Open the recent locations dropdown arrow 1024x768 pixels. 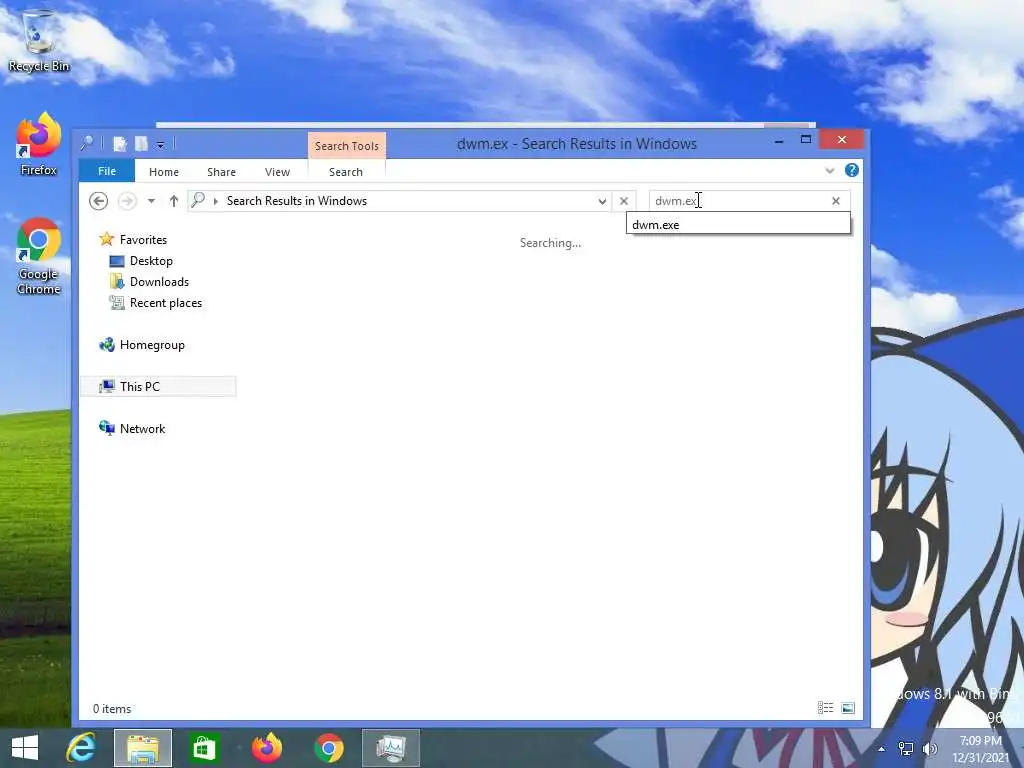(152, 201)
